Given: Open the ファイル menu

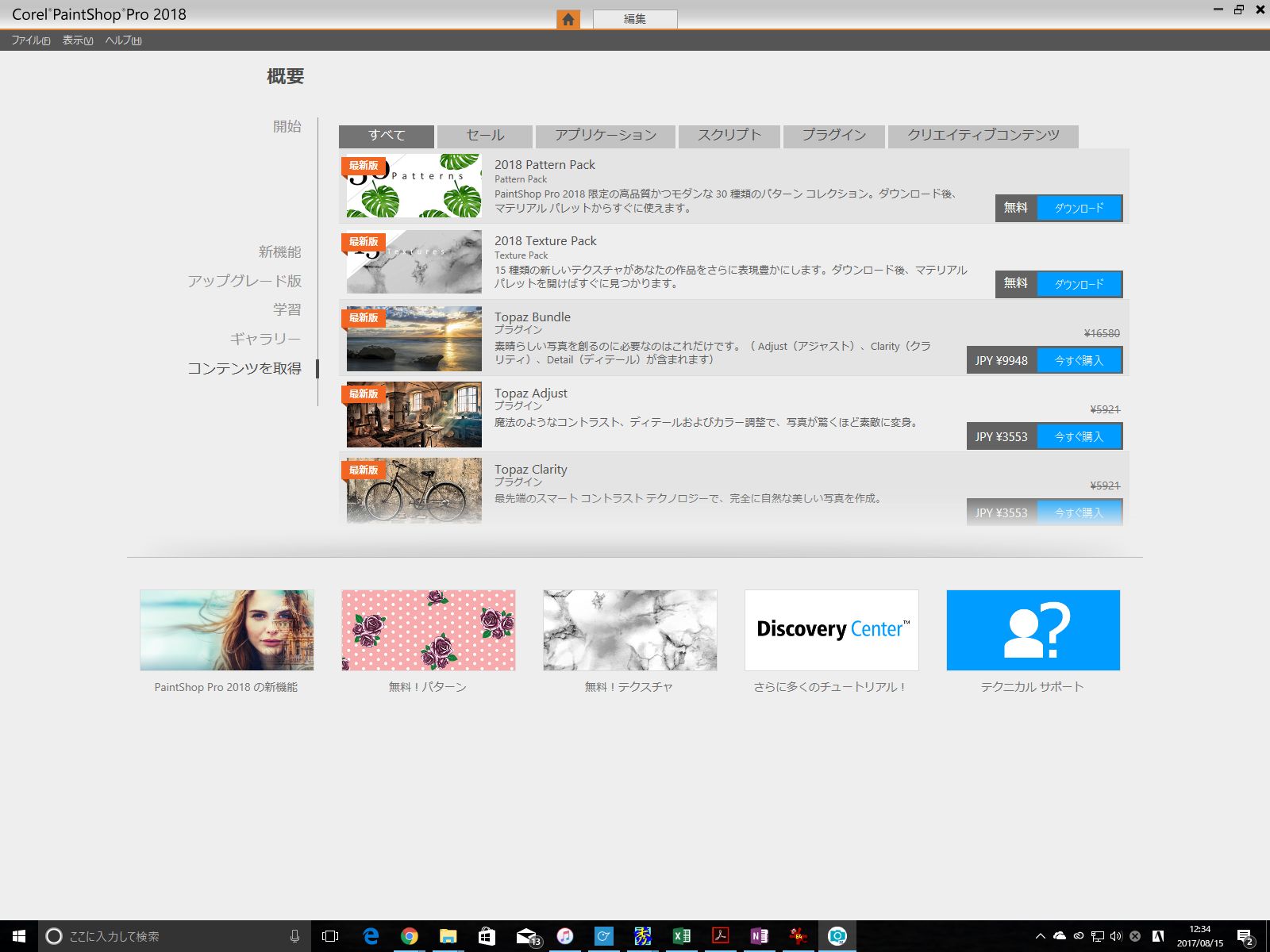Looking at the screenshot, I should 31,40.
